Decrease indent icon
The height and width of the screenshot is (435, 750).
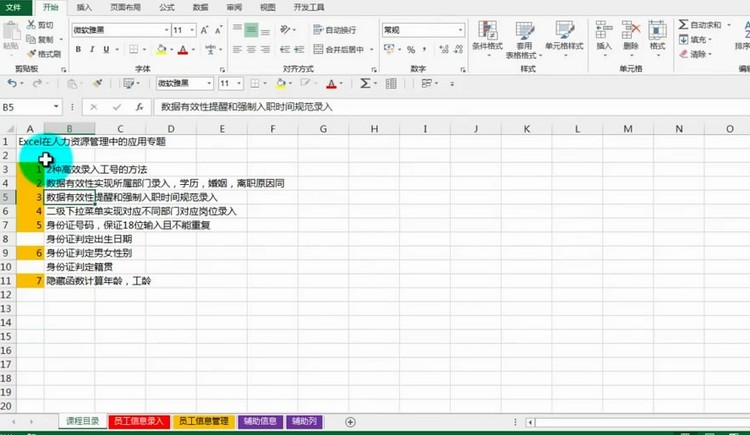click(x=285, y=49)
